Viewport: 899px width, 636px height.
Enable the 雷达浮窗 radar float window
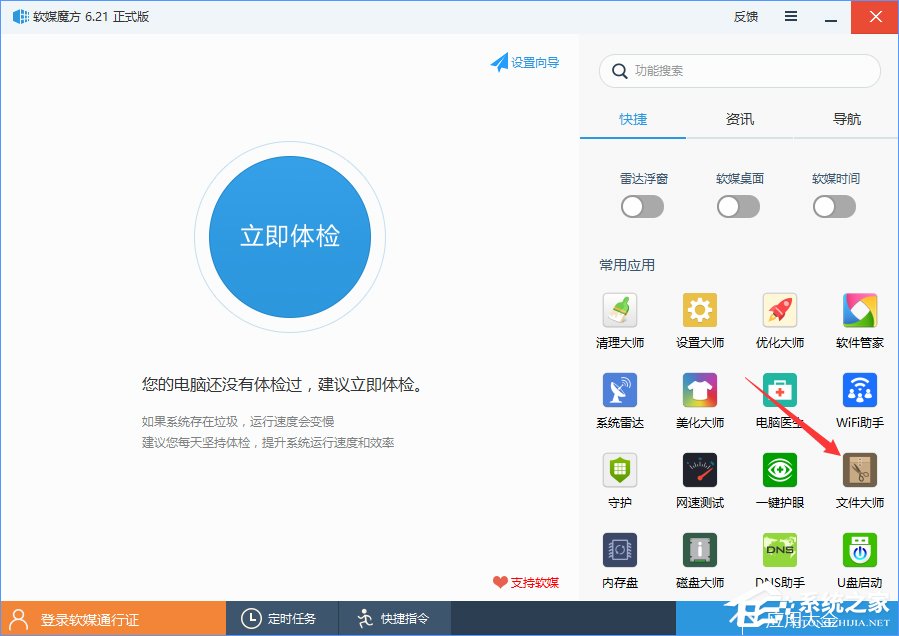tap(642, 206)
